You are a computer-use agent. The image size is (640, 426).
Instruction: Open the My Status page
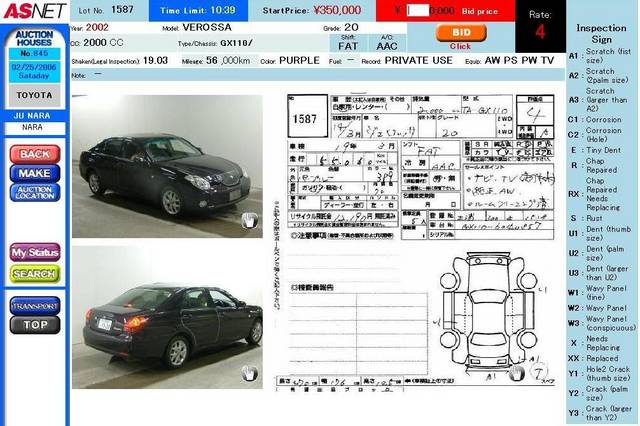[35, 253]
